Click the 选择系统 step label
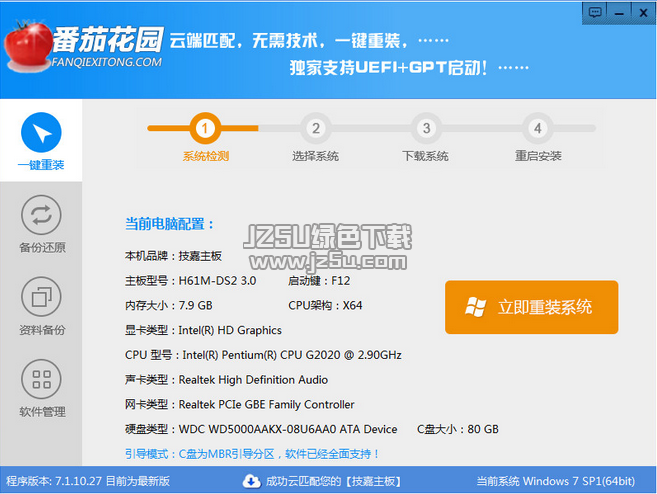The width and height of the screenshot is (657, 494). point(316,156)
